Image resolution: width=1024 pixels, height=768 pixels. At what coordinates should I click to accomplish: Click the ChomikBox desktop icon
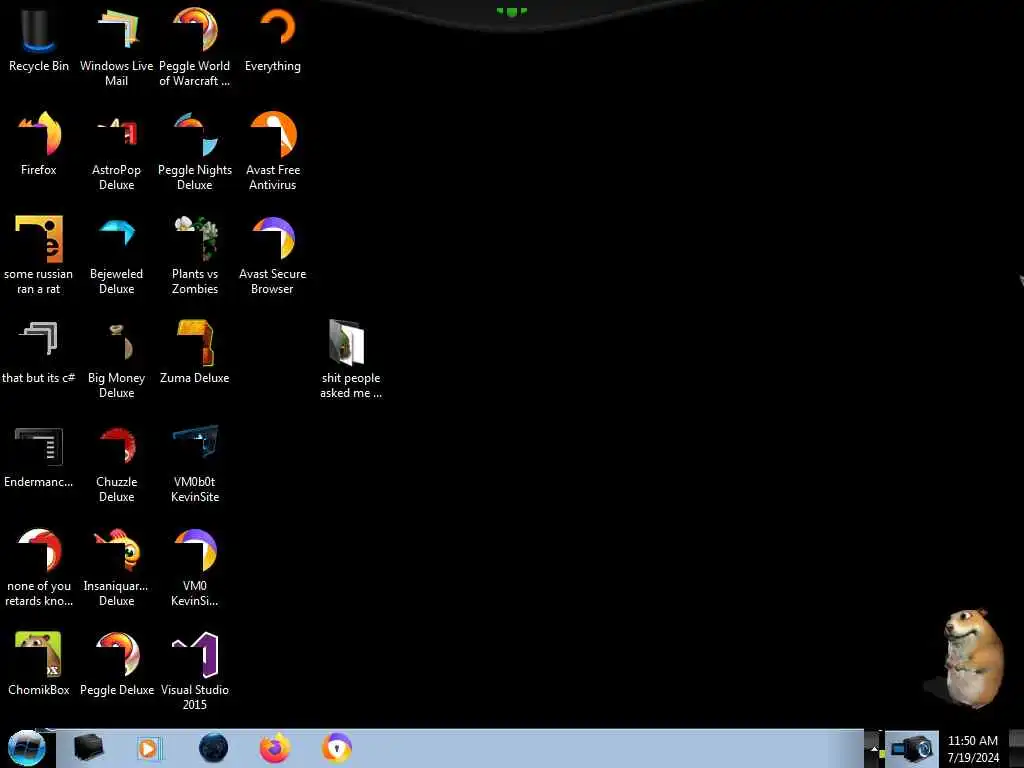[39, 664]
